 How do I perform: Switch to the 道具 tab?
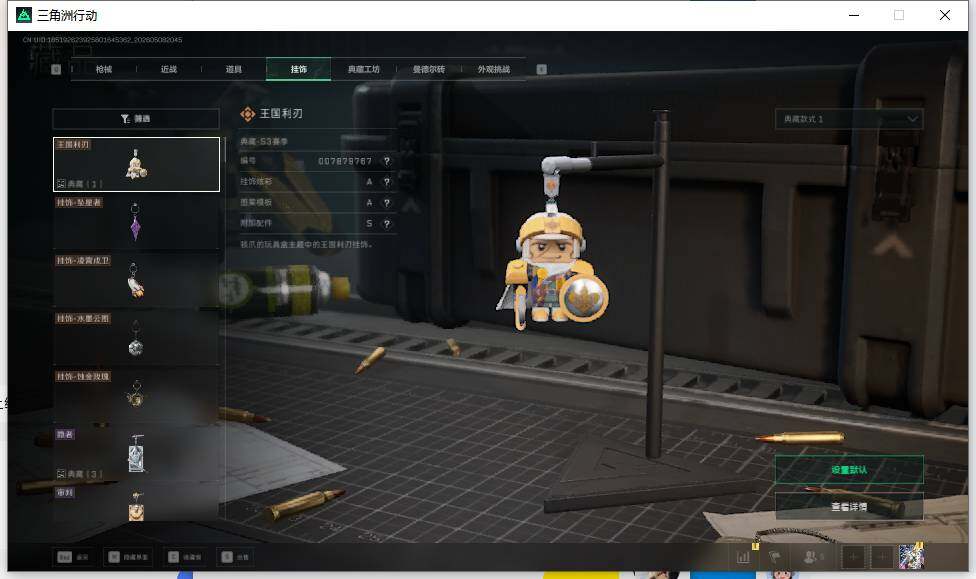[x=233, y=69]
